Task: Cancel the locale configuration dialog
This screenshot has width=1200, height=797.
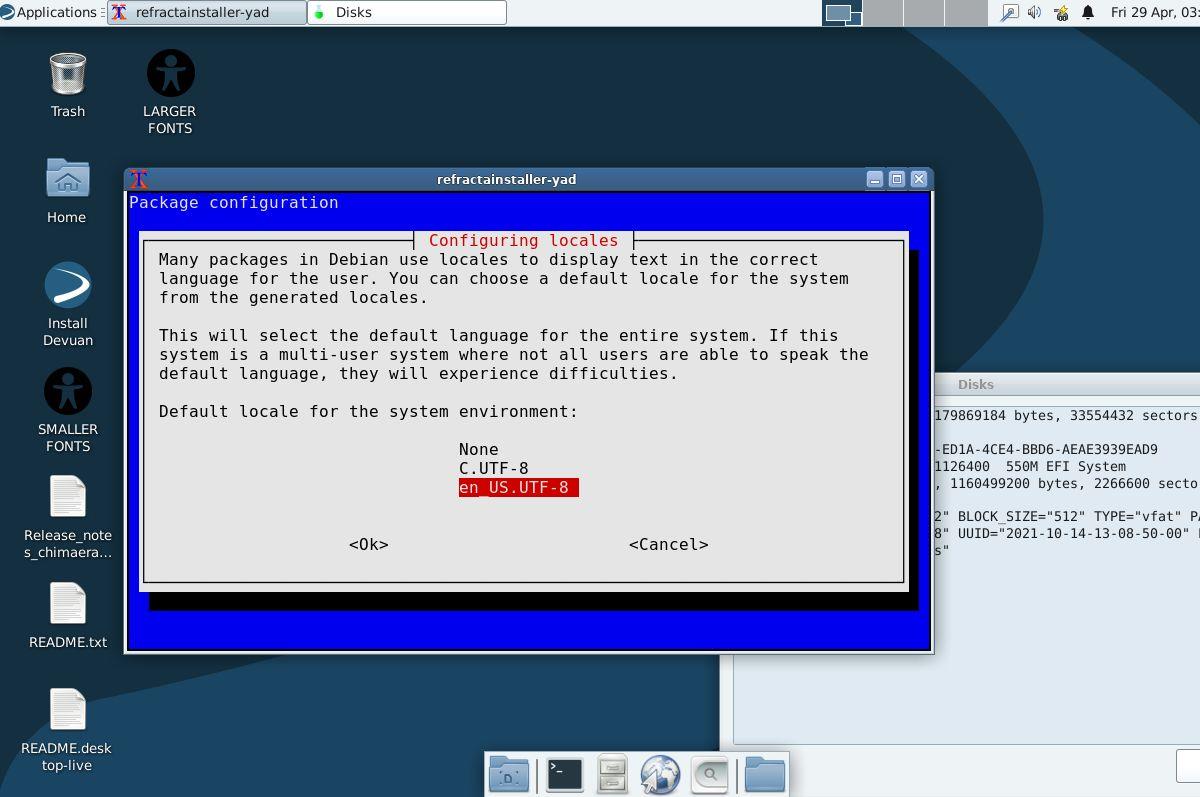Action: 668,544
